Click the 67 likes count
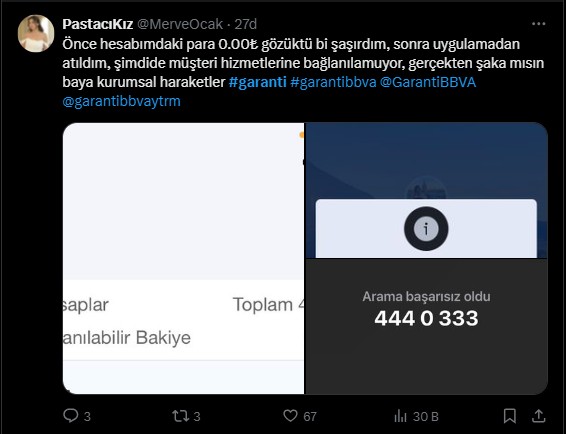 tap(310, 416)
